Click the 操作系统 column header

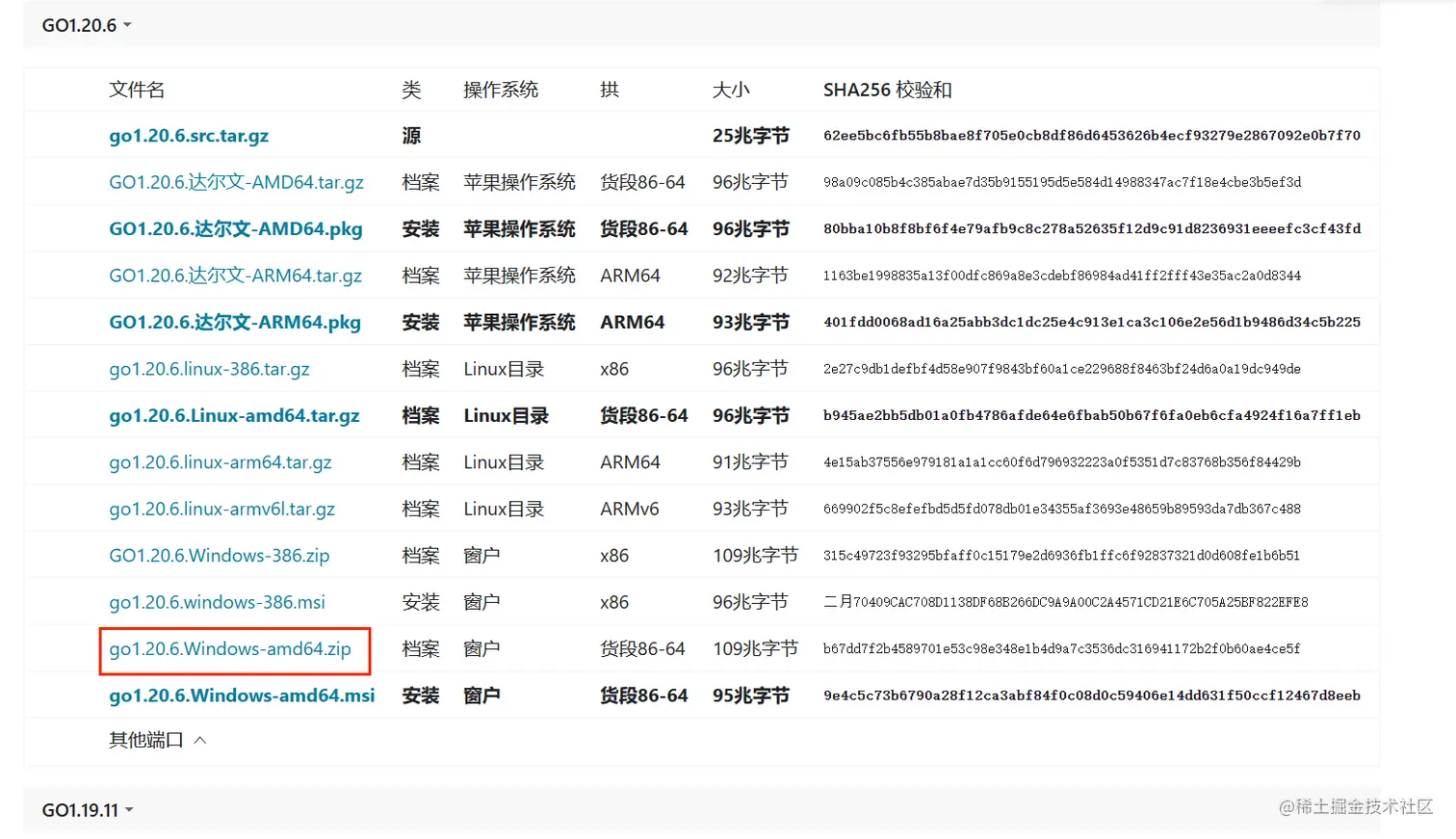pyautogui.click(x=501, y=90)
